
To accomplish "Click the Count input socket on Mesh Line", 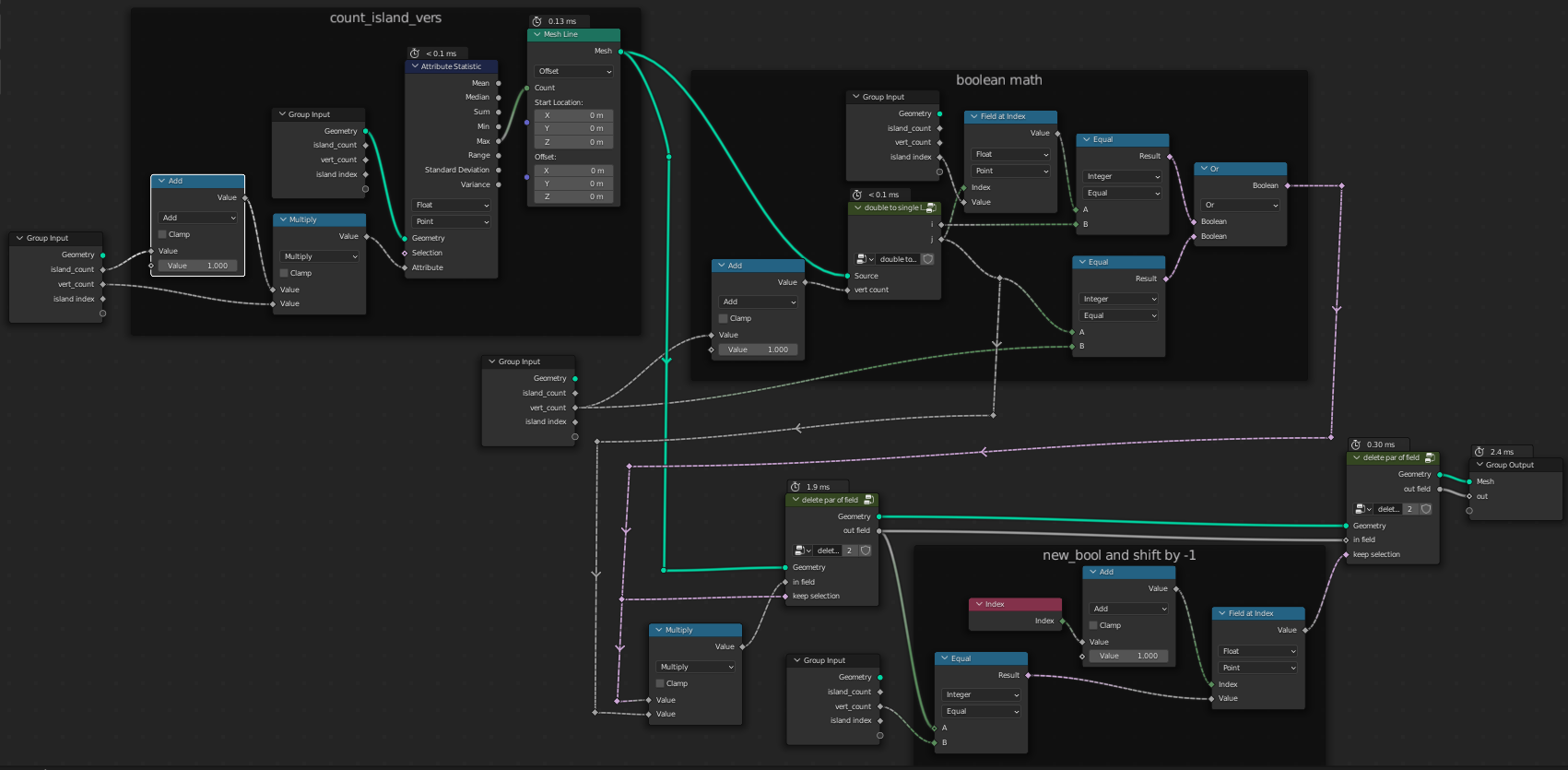I will (x=527, y=88).
